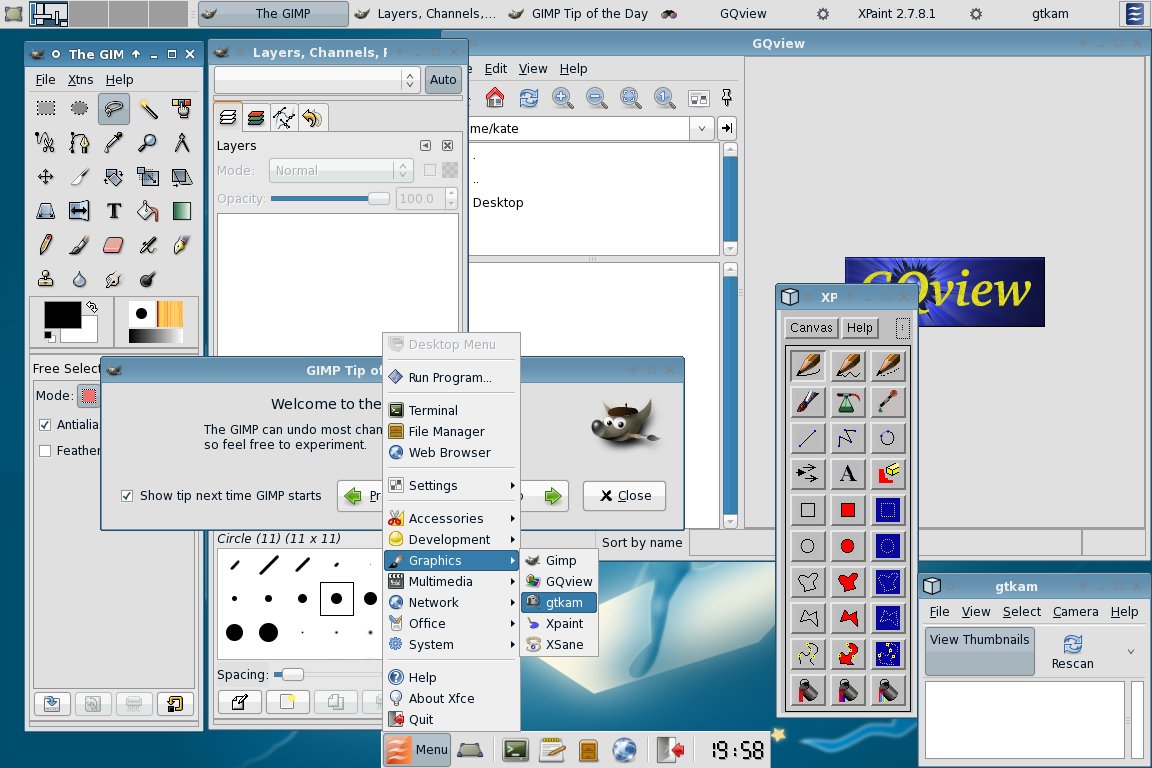Choose XSane from Graphics submenu
The image size is (1152, 768).
[559, 645]
